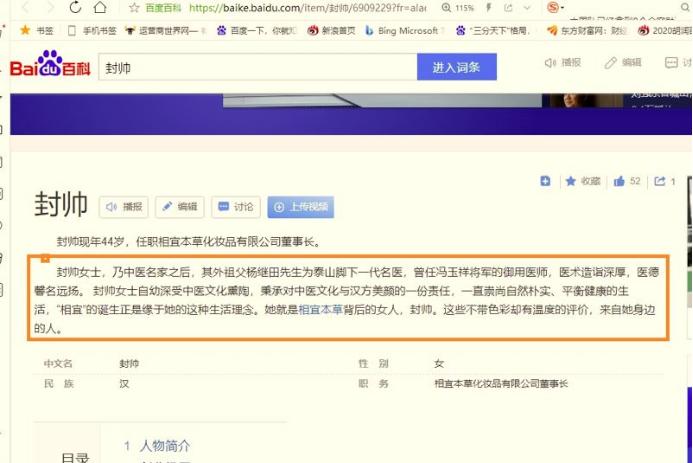The width and height of the screenshot is (693, 463).
Task: Open "三分天下"格局 bookmark
Action: click(493, 30)
